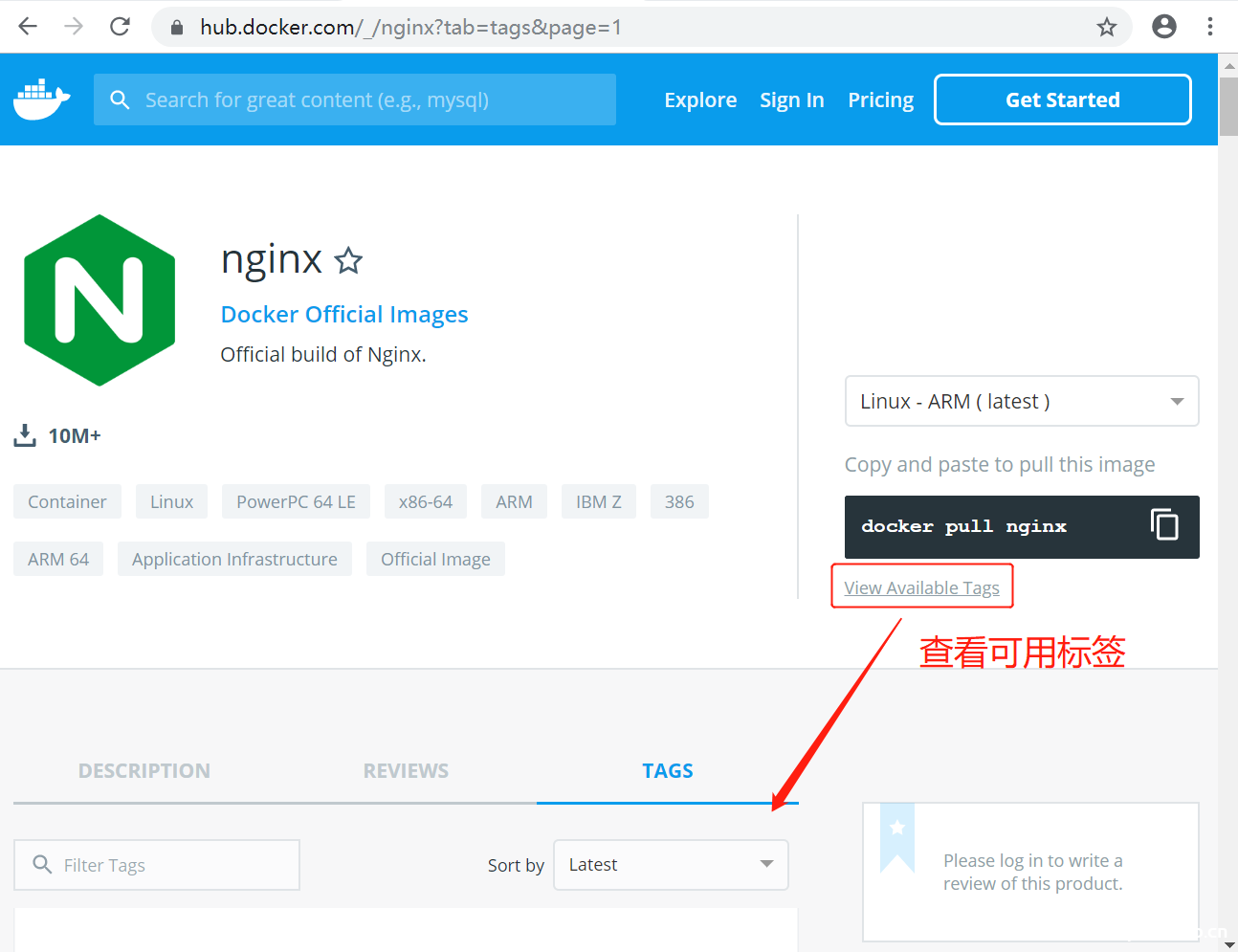Viewport: 1238px width, 952px height.
Task: Click the Get Started button
Action: coord(1062,99)
